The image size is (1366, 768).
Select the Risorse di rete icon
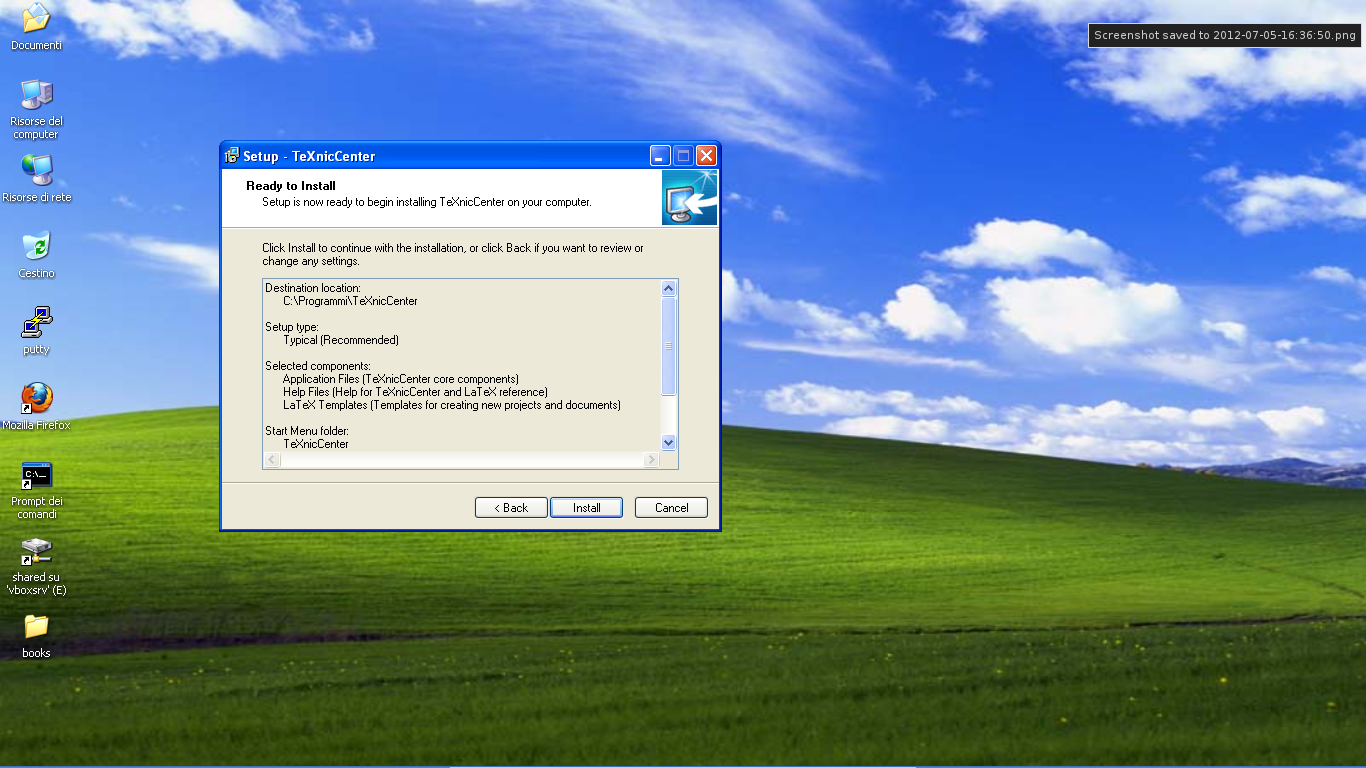tap(36, 178)
